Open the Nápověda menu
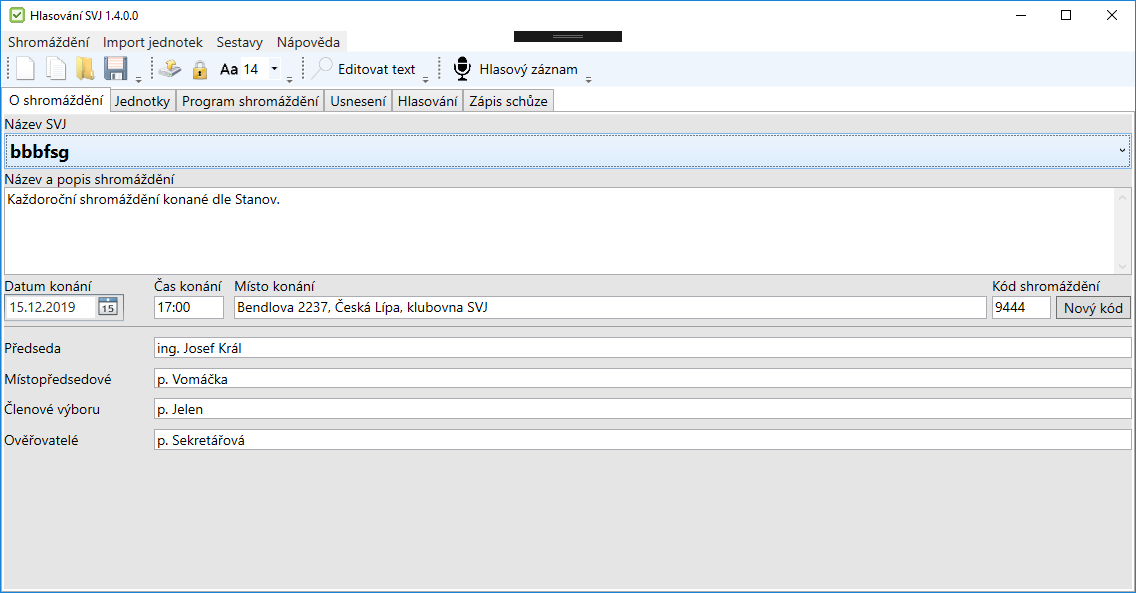The image size is (1136, 593). pos(308,42)
